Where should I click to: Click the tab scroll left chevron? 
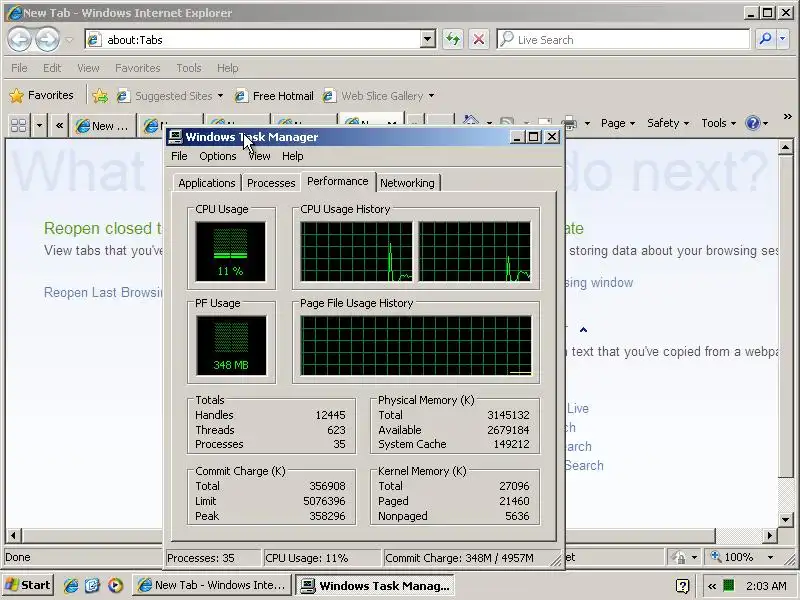[60, 125]
